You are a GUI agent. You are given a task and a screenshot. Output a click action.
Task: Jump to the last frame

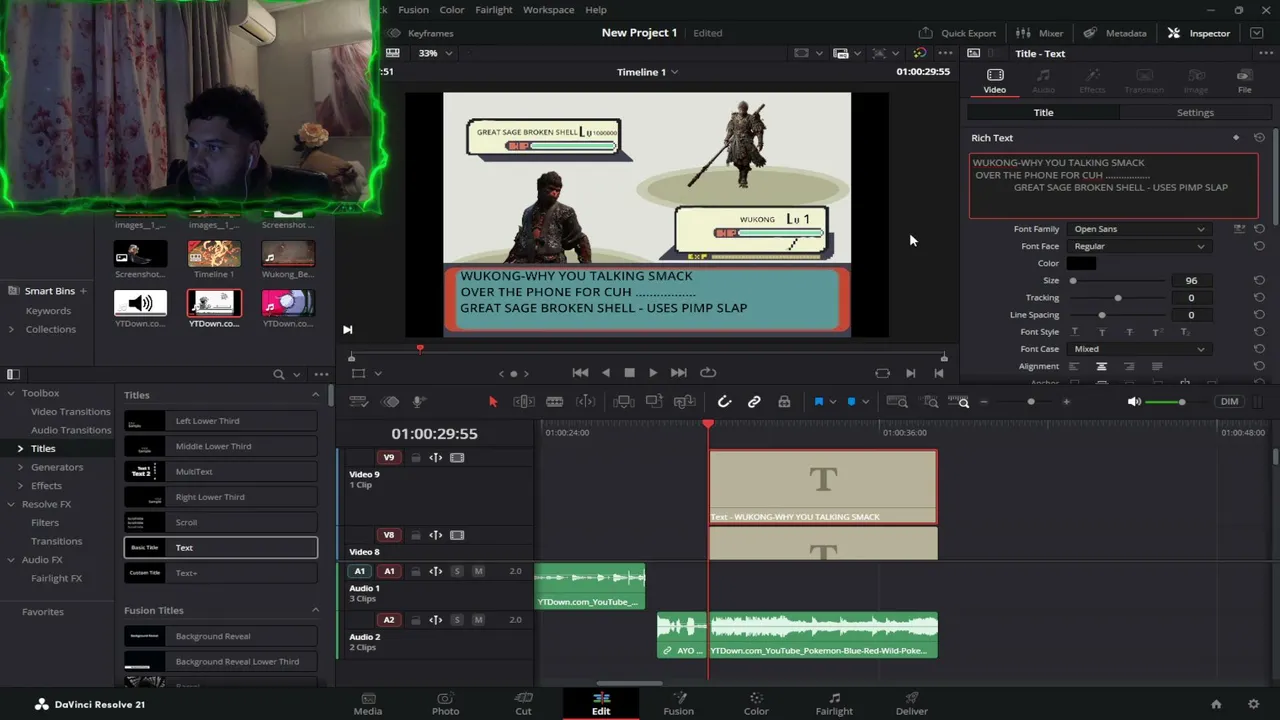click(678, 373)
